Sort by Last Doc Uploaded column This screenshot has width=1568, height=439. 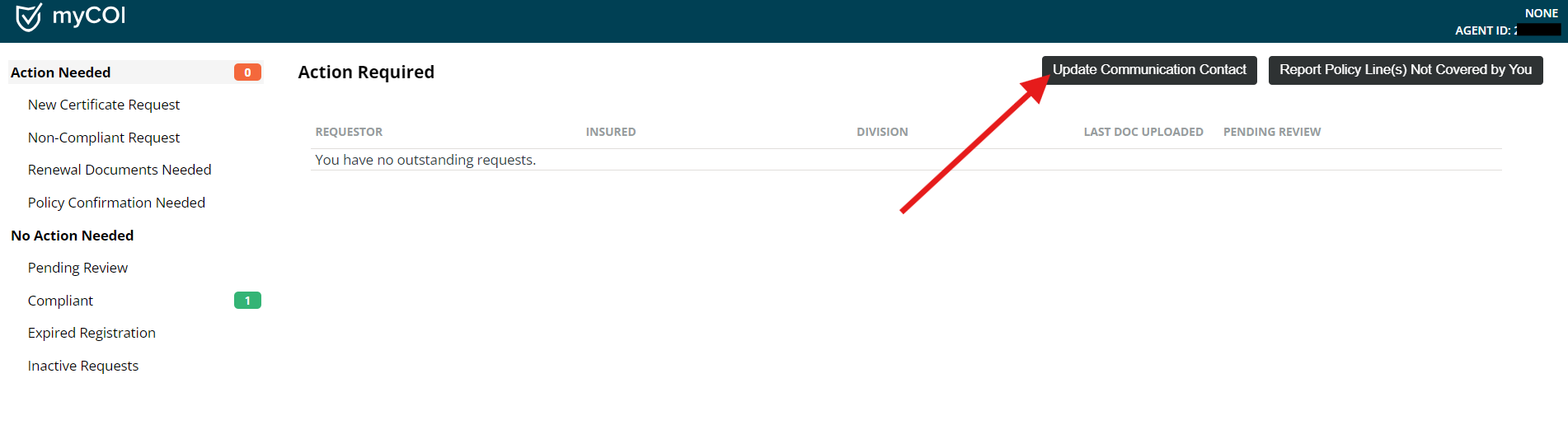point(1143,132)
